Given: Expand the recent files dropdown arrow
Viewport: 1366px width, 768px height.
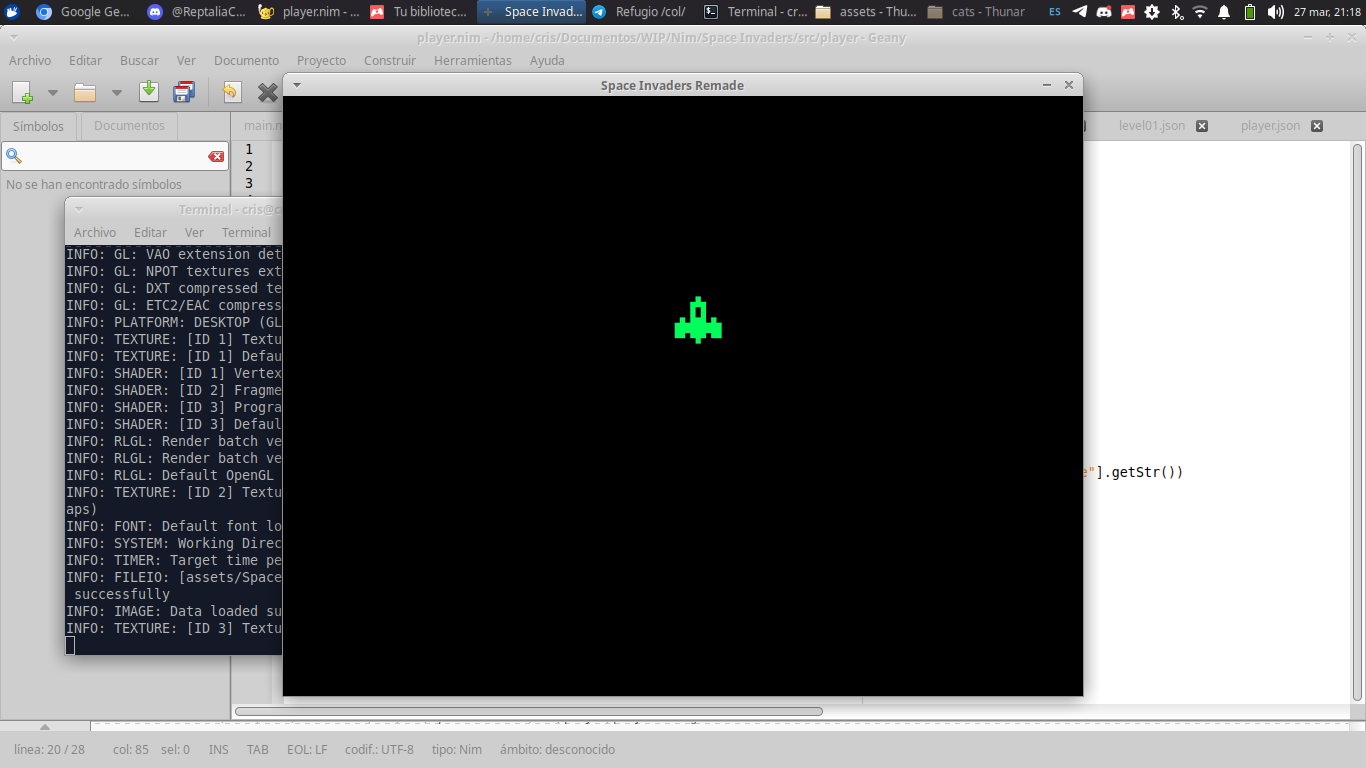Looking at the screenshot, I should (x=116, y=93).
